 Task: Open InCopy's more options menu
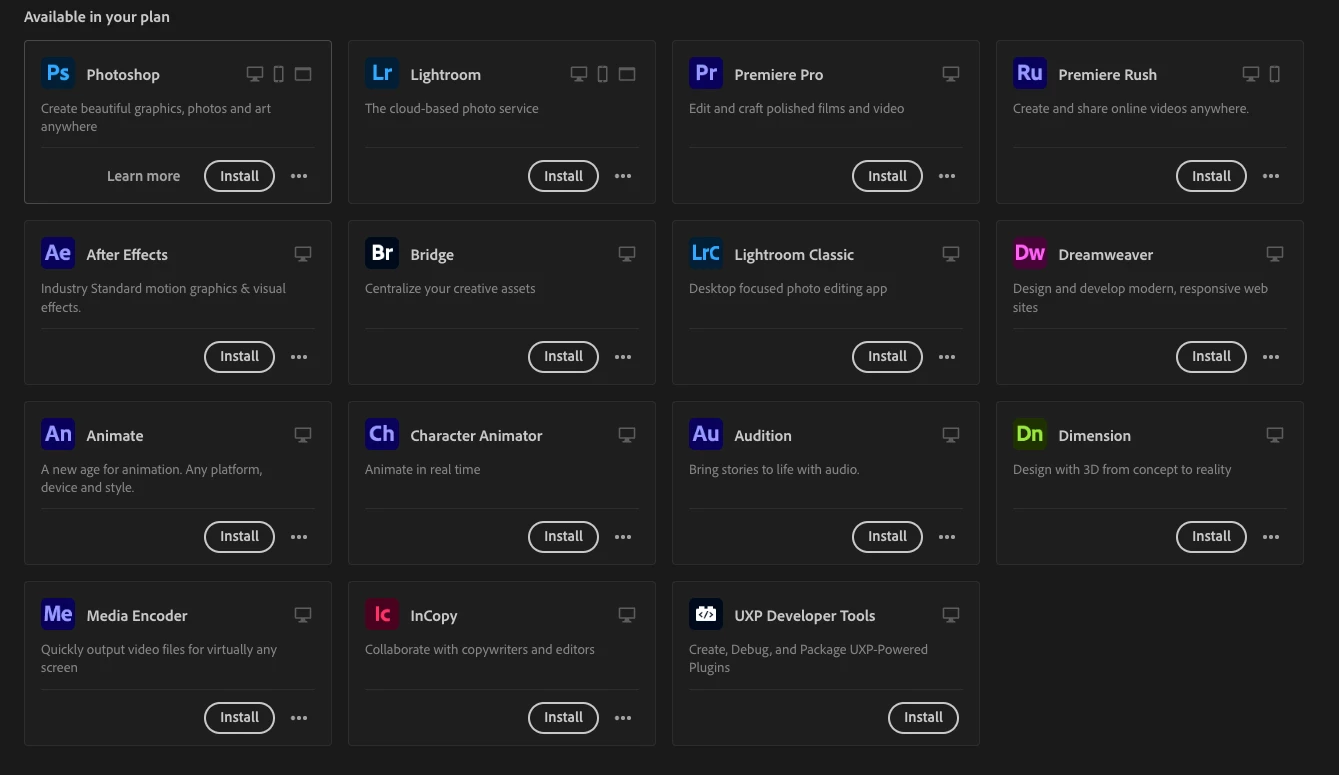coord(623,718)
